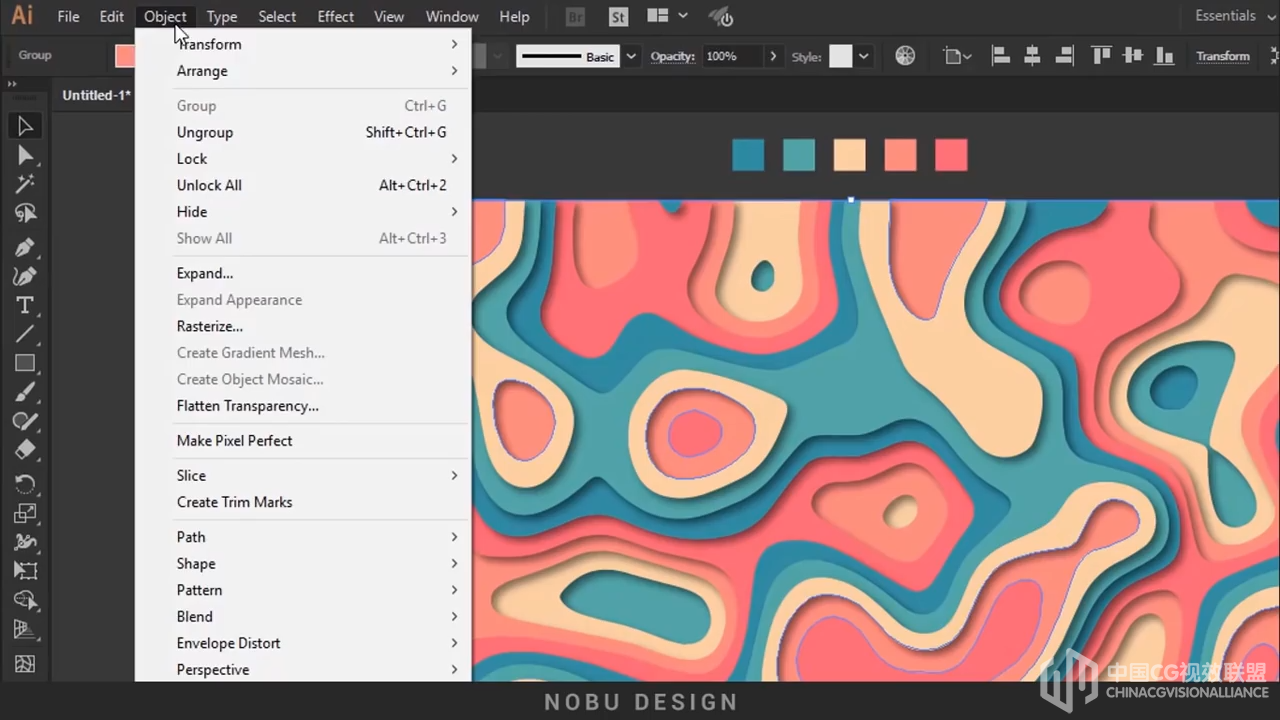The height and width of the screenshot is (720, 1280).
Task: Open the File menu
Action: point(68,16)
